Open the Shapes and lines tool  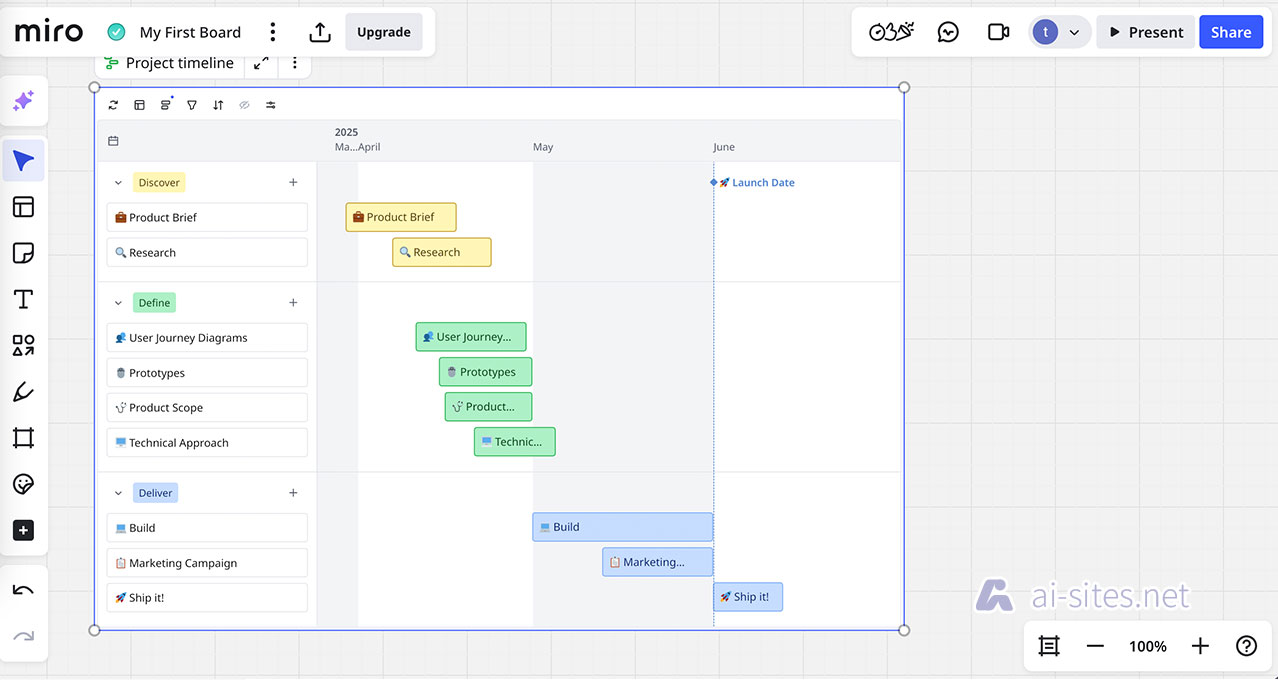click(x=23, y=346)
